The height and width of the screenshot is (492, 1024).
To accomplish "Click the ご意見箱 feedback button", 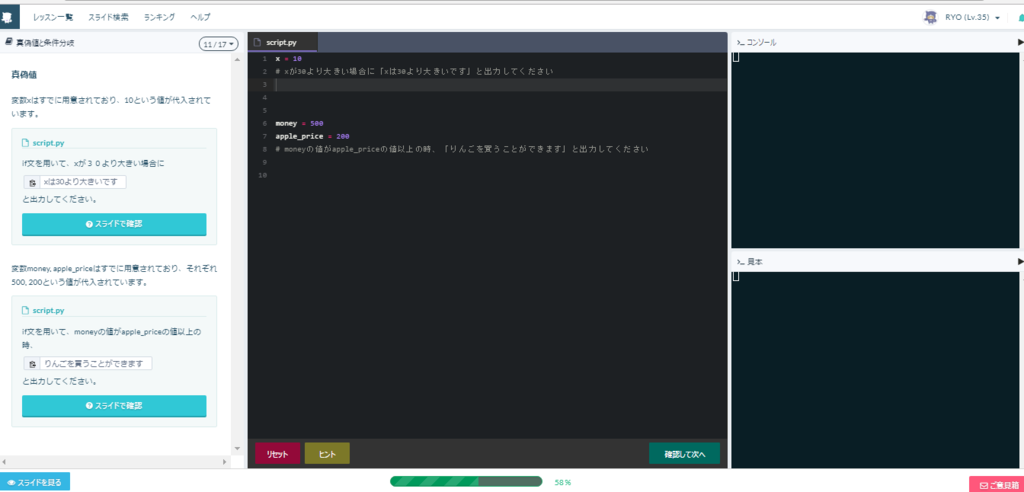I will tap(997, 485).
